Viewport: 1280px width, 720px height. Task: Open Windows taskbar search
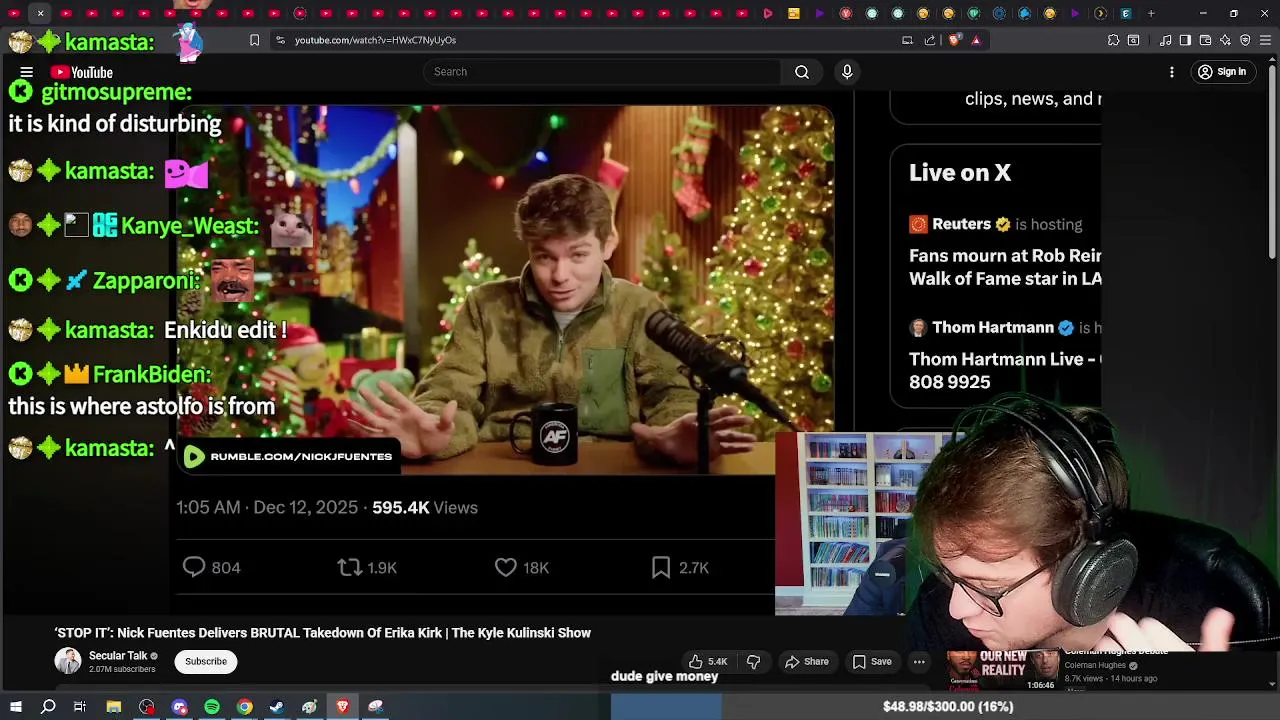48,707
